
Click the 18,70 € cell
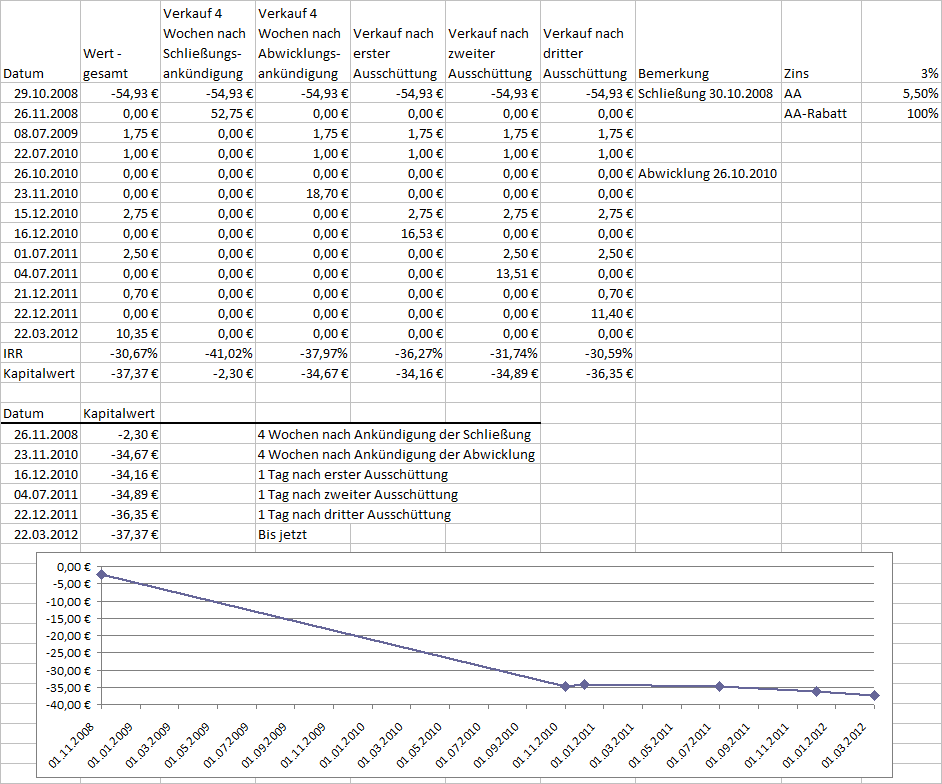tap(303, 193)
